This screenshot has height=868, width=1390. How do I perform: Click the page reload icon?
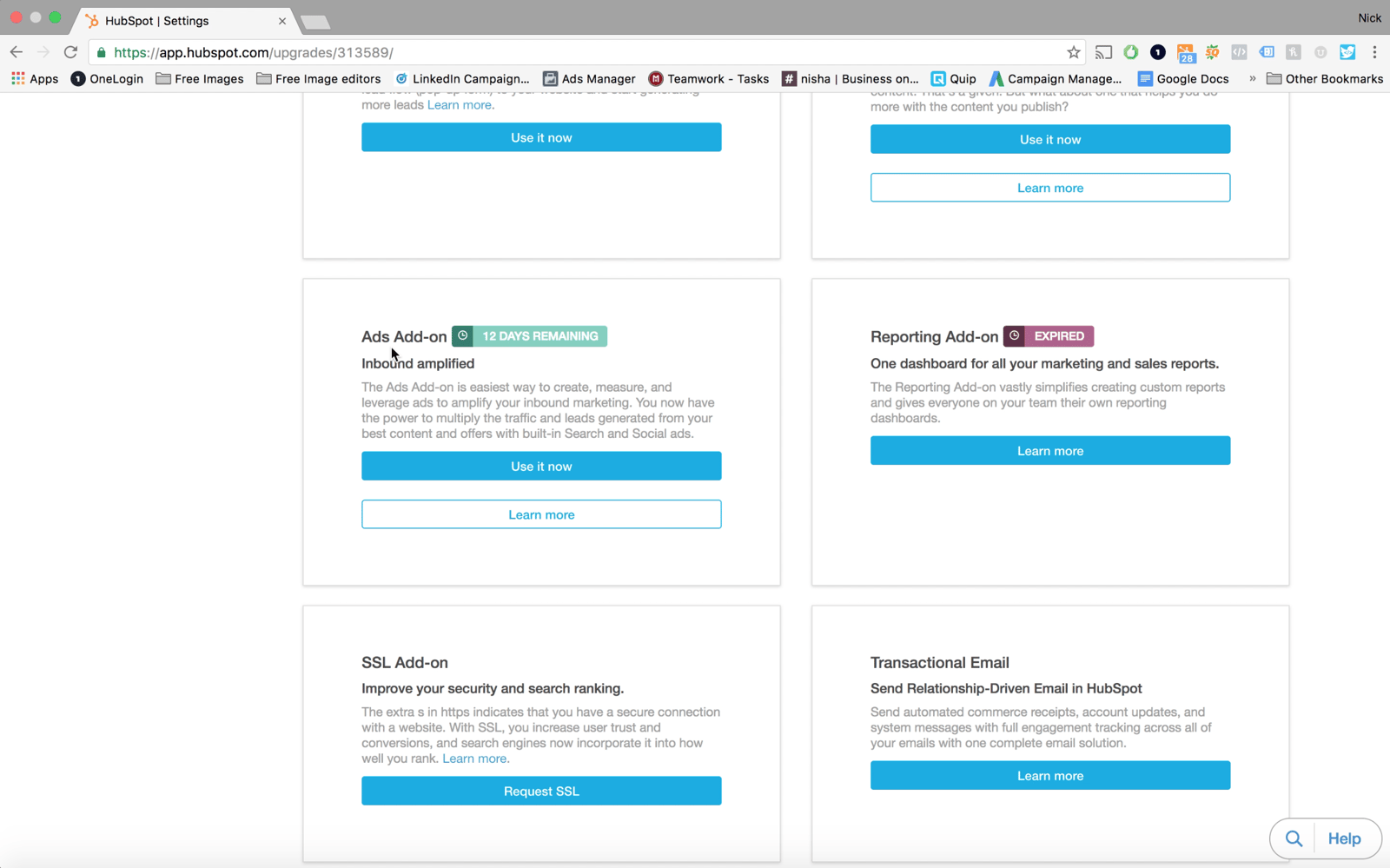tap(70, 52)
